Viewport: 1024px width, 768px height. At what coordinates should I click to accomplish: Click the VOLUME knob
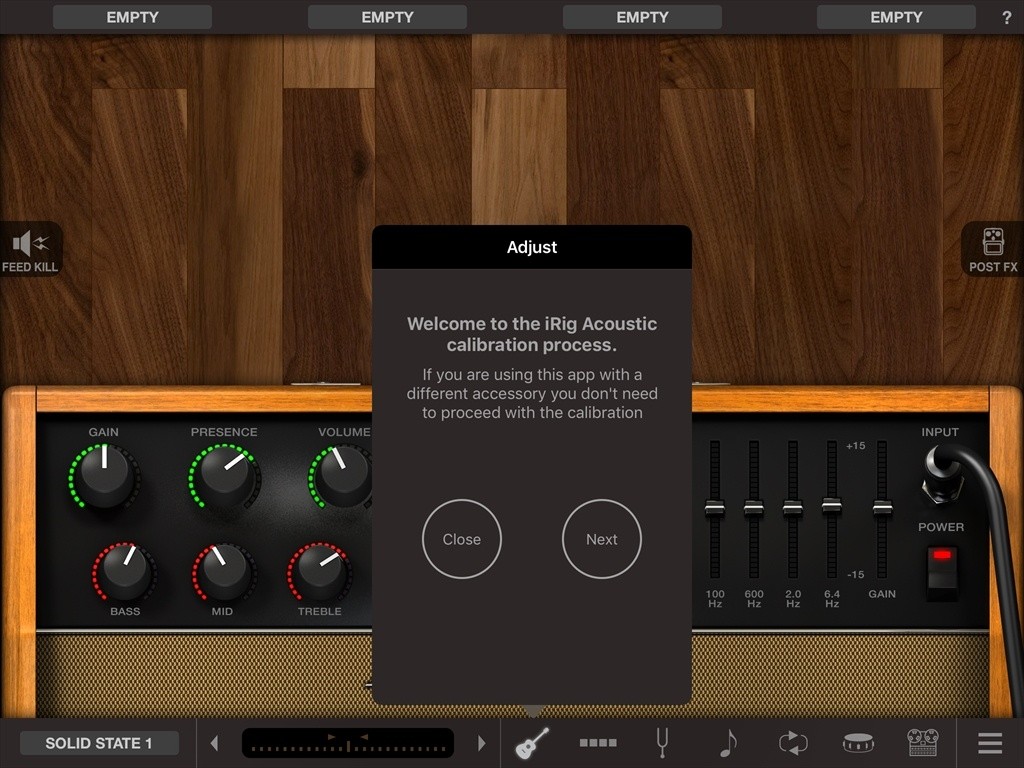coord(340,477)
